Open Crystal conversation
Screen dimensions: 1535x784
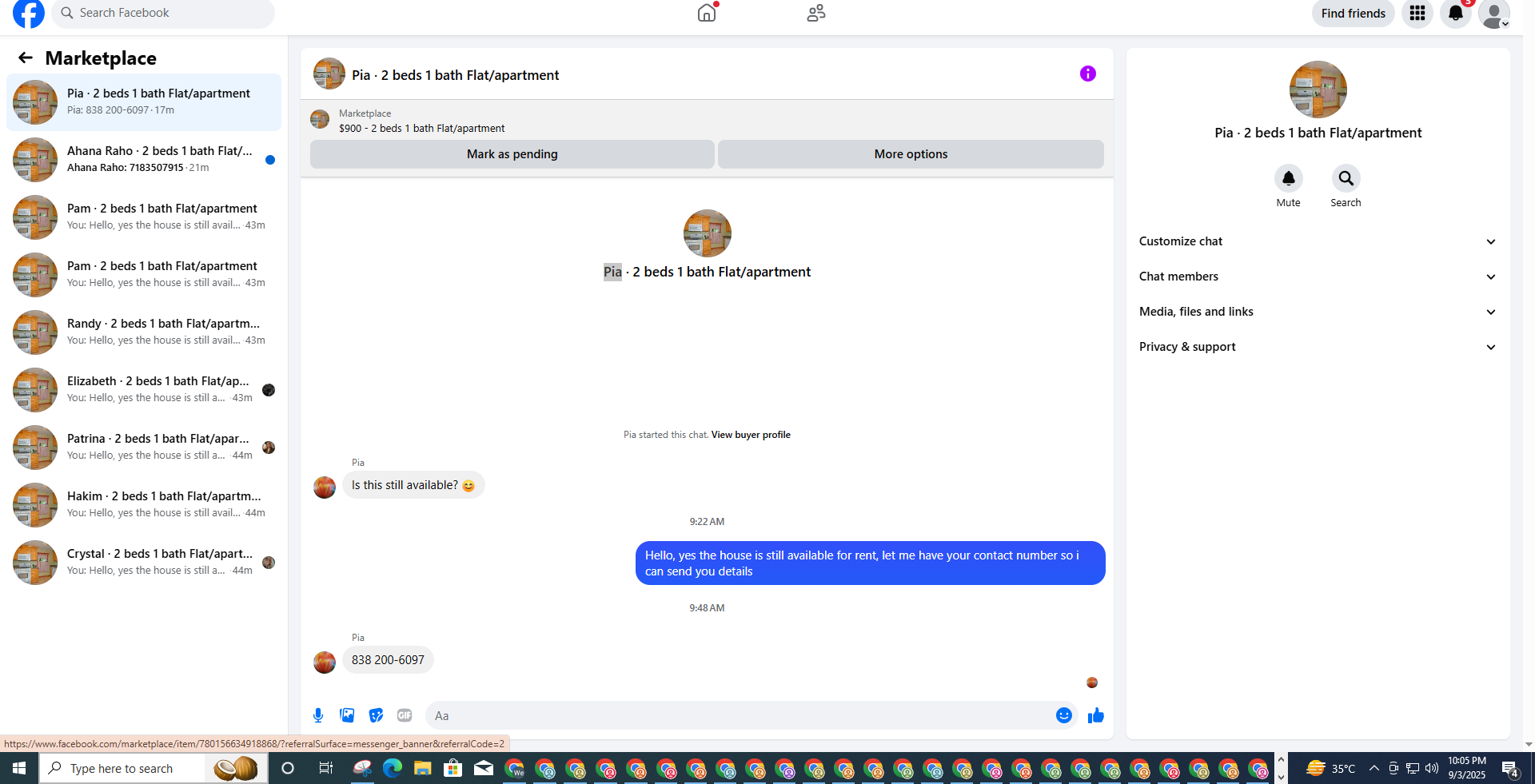(144, 562)
